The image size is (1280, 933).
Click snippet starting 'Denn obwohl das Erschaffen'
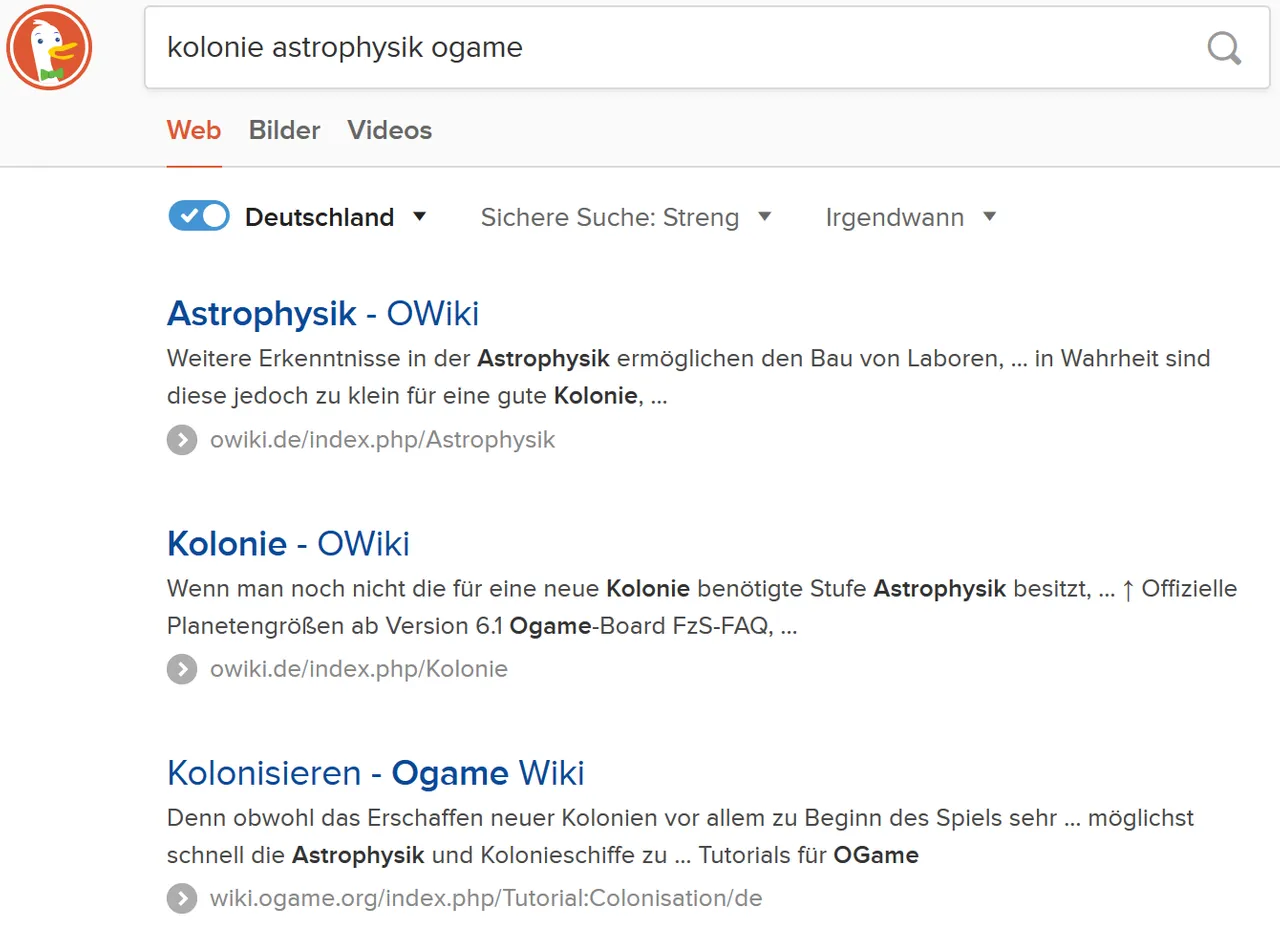pyautogui.click(x=681, y=836)
